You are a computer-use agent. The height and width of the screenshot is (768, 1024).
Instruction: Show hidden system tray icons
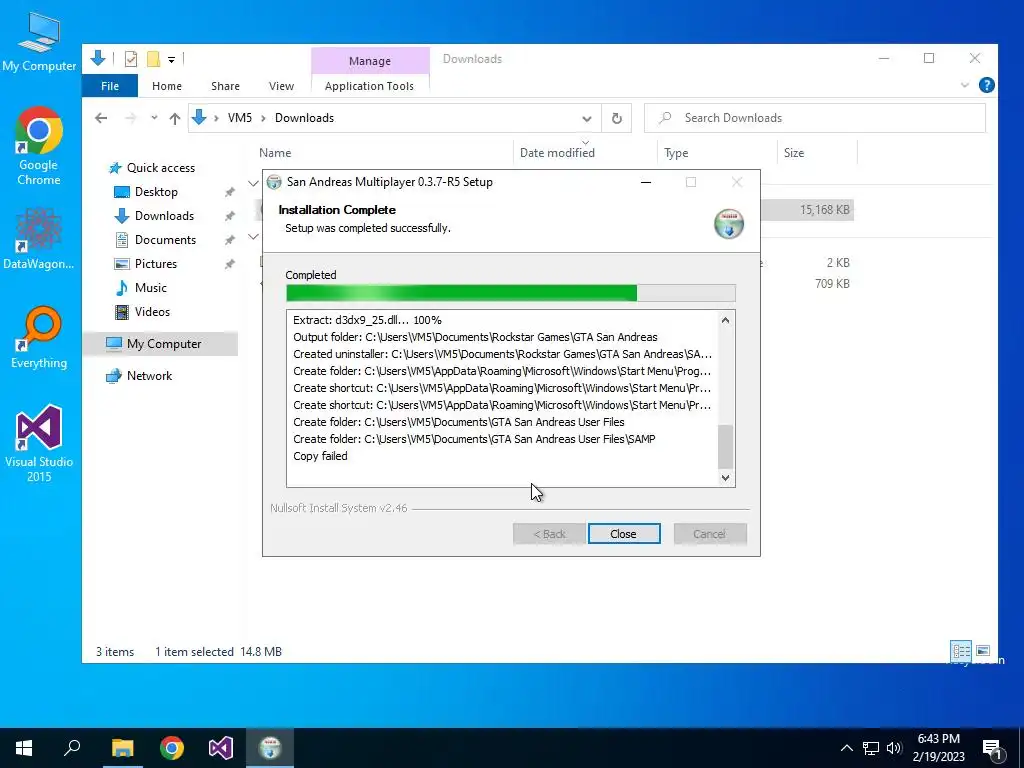tap(846, 748)
